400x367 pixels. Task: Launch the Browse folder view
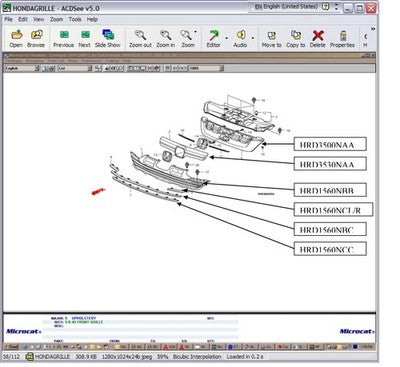(x=36, y=38)
